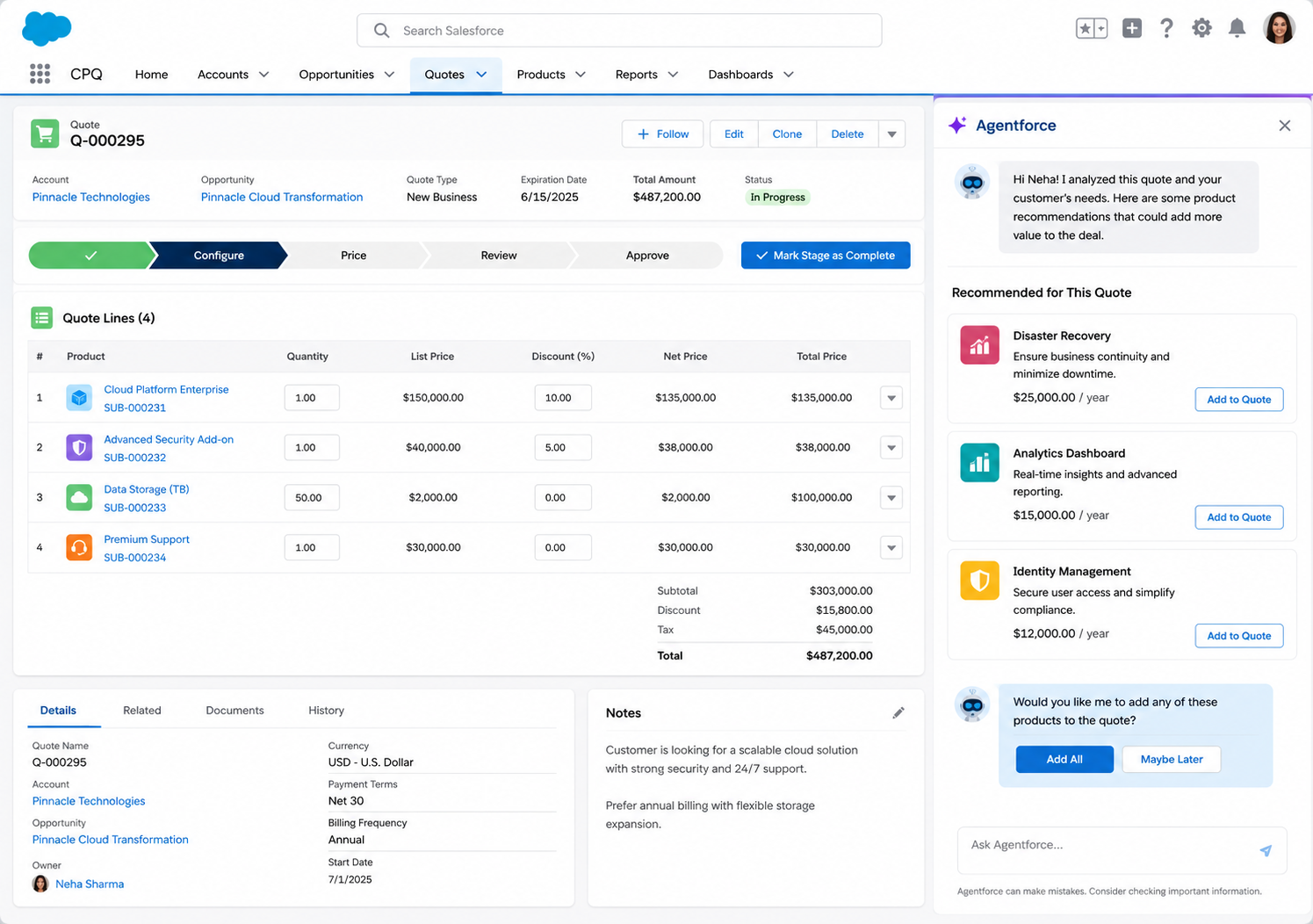The image size is (1313, 924).
Task: Open Pinnacle Cloud Transformation link in header
Action: click(x=282, y=197)
